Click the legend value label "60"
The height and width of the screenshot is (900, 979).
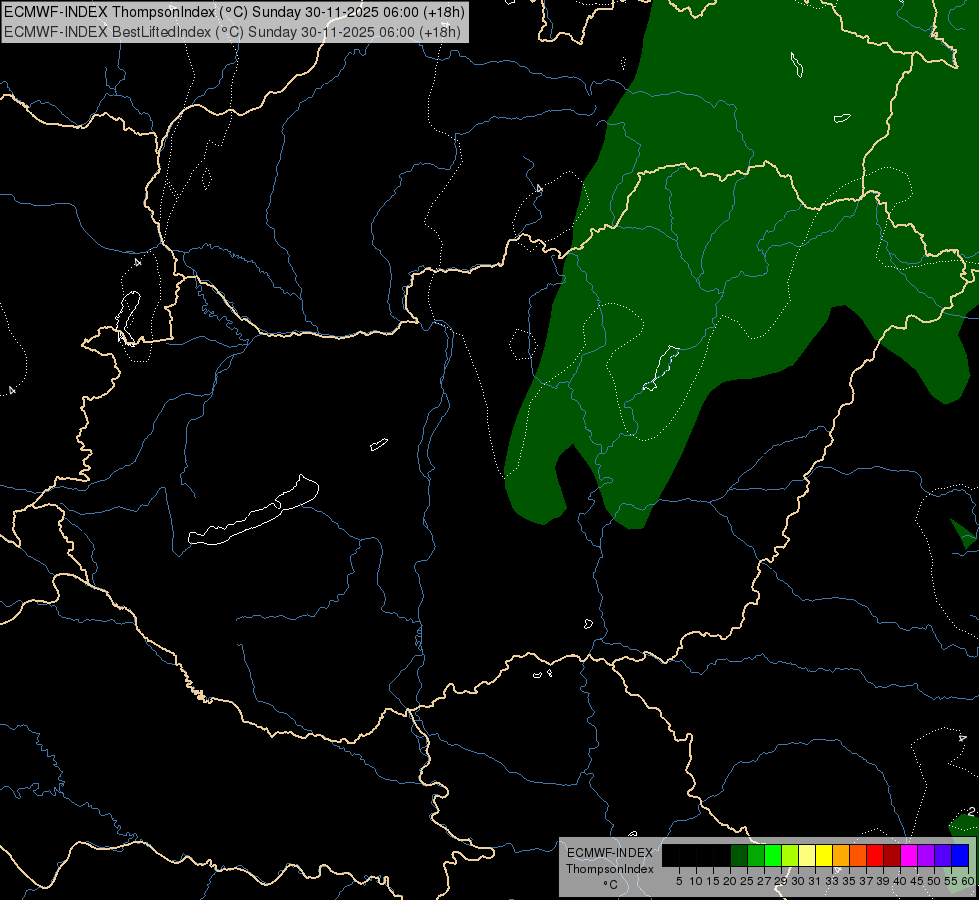pos(968,881)
